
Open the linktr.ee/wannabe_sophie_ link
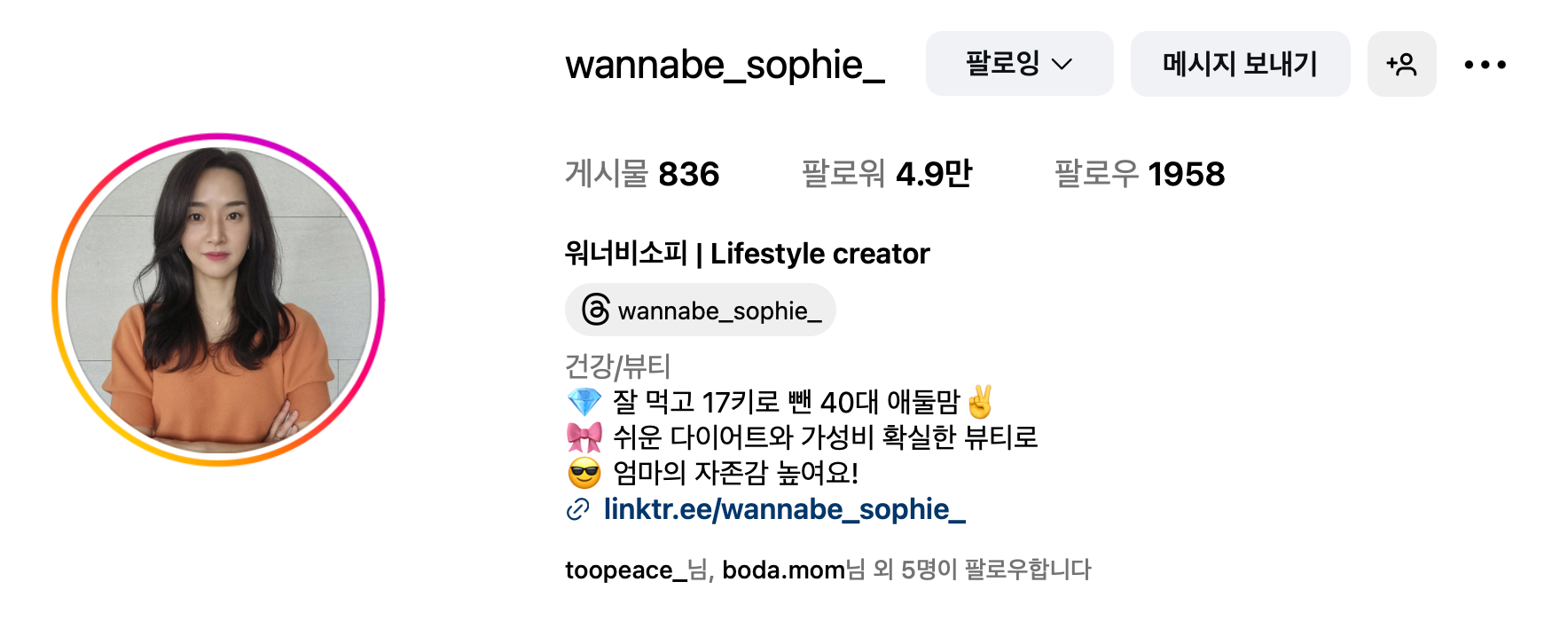click(784, 509)
